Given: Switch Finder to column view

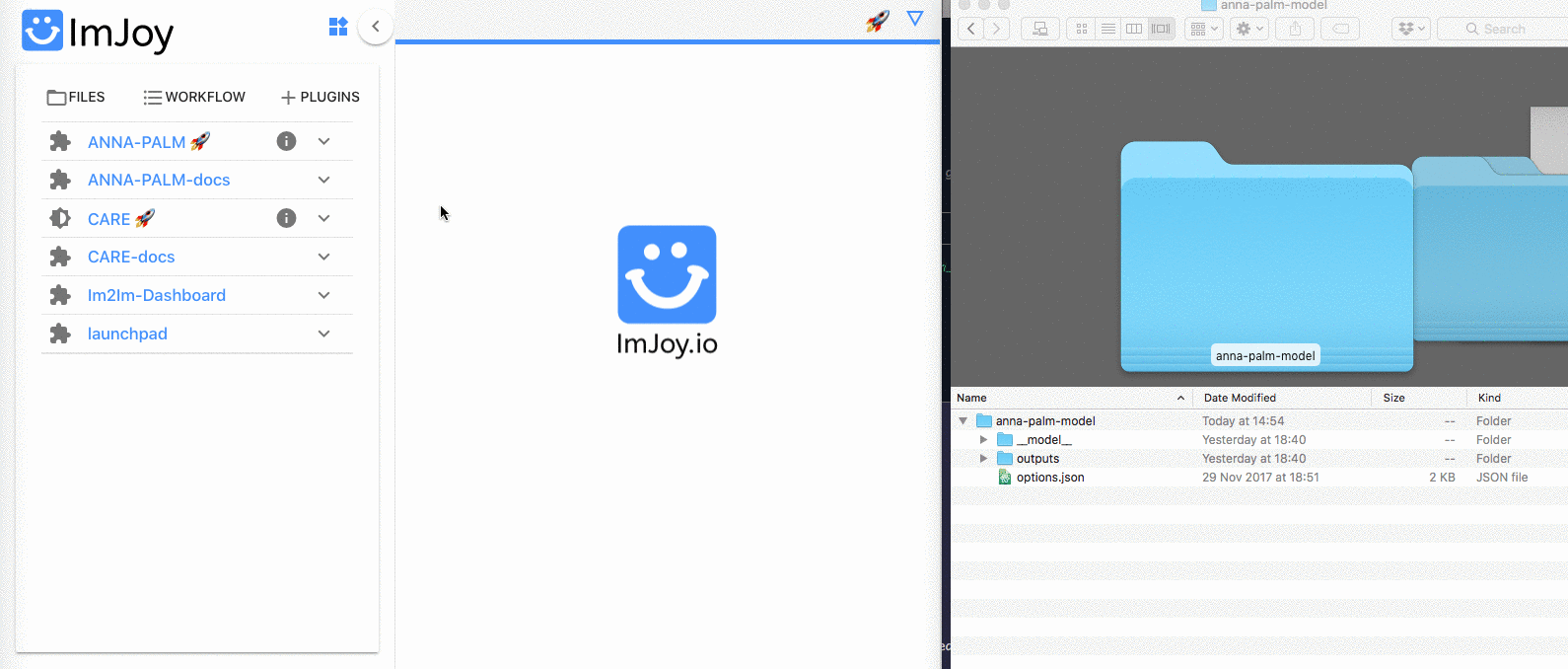Looking at the screenshot, I should coord(1134,29).
